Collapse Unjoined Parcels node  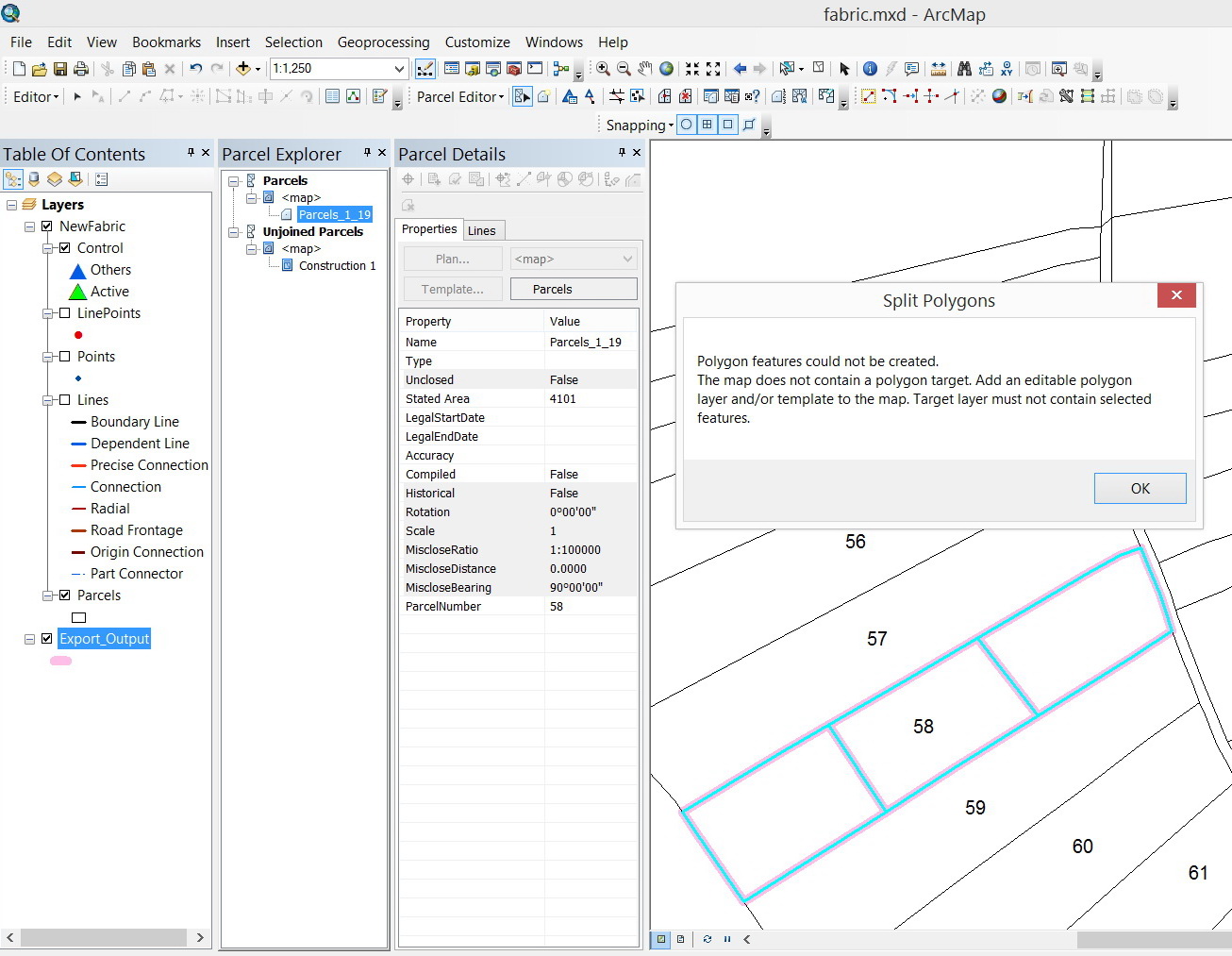click(234, 232)
